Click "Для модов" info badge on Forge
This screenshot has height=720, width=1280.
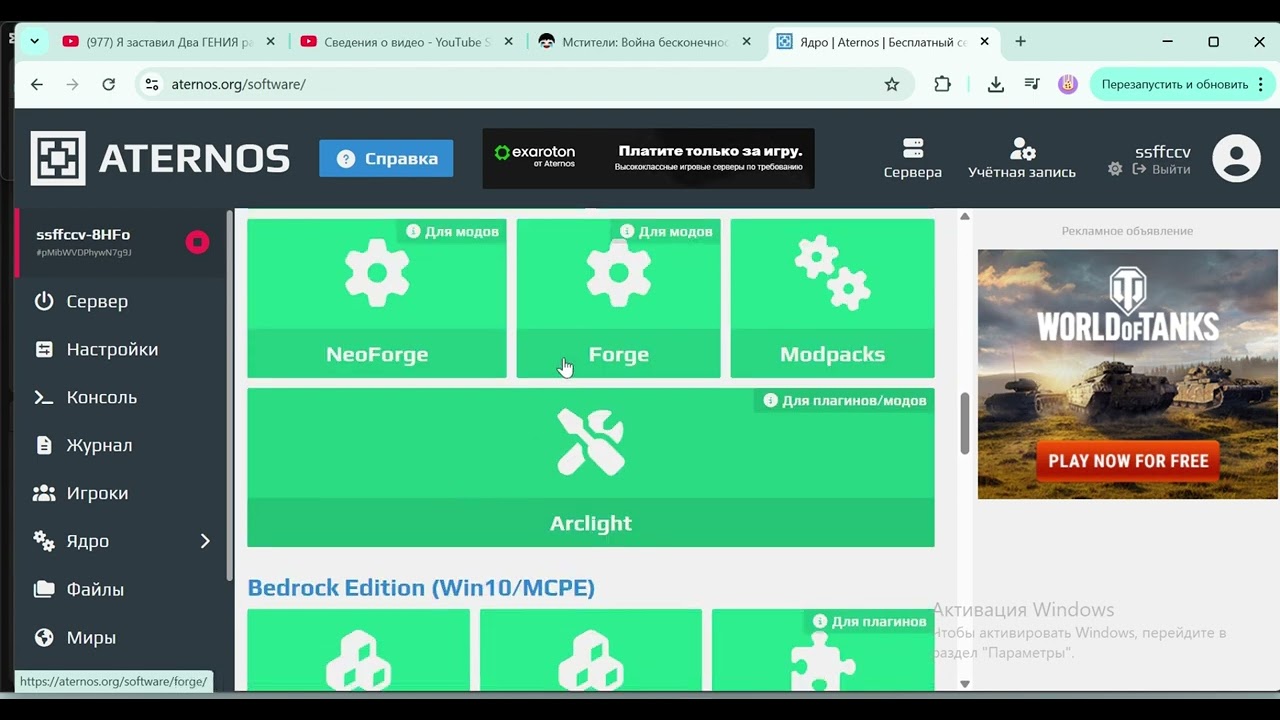(x=666, y=231)
